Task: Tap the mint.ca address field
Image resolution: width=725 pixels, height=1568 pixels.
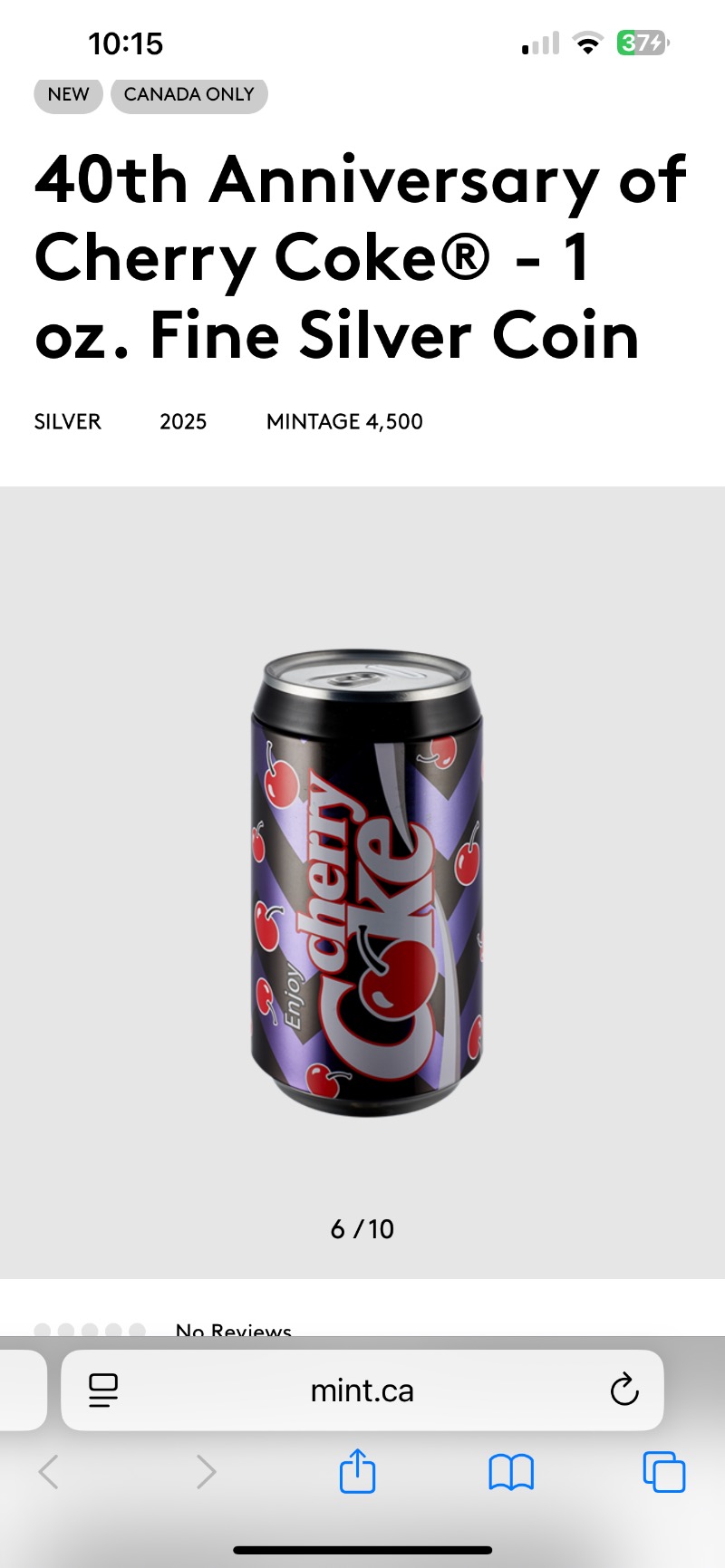Action: (x=362, y=1390)
